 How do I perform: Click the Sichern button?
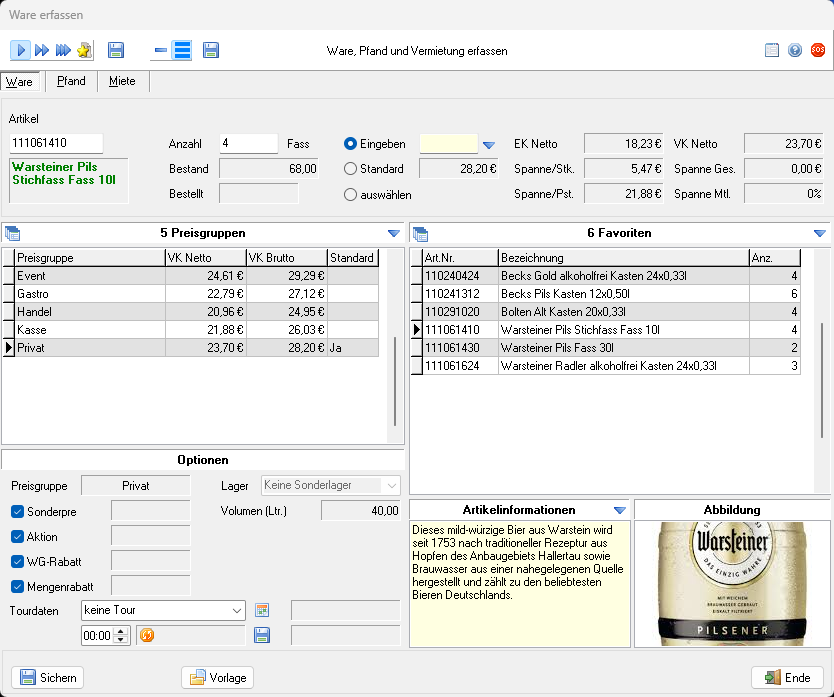[48, 677]
